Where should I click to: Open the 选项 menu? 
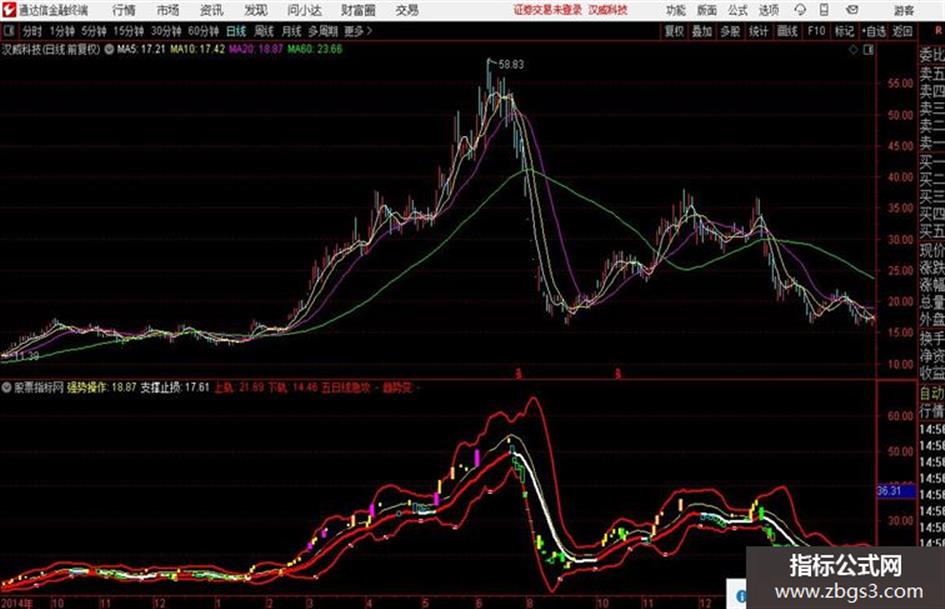pos(769,10)
